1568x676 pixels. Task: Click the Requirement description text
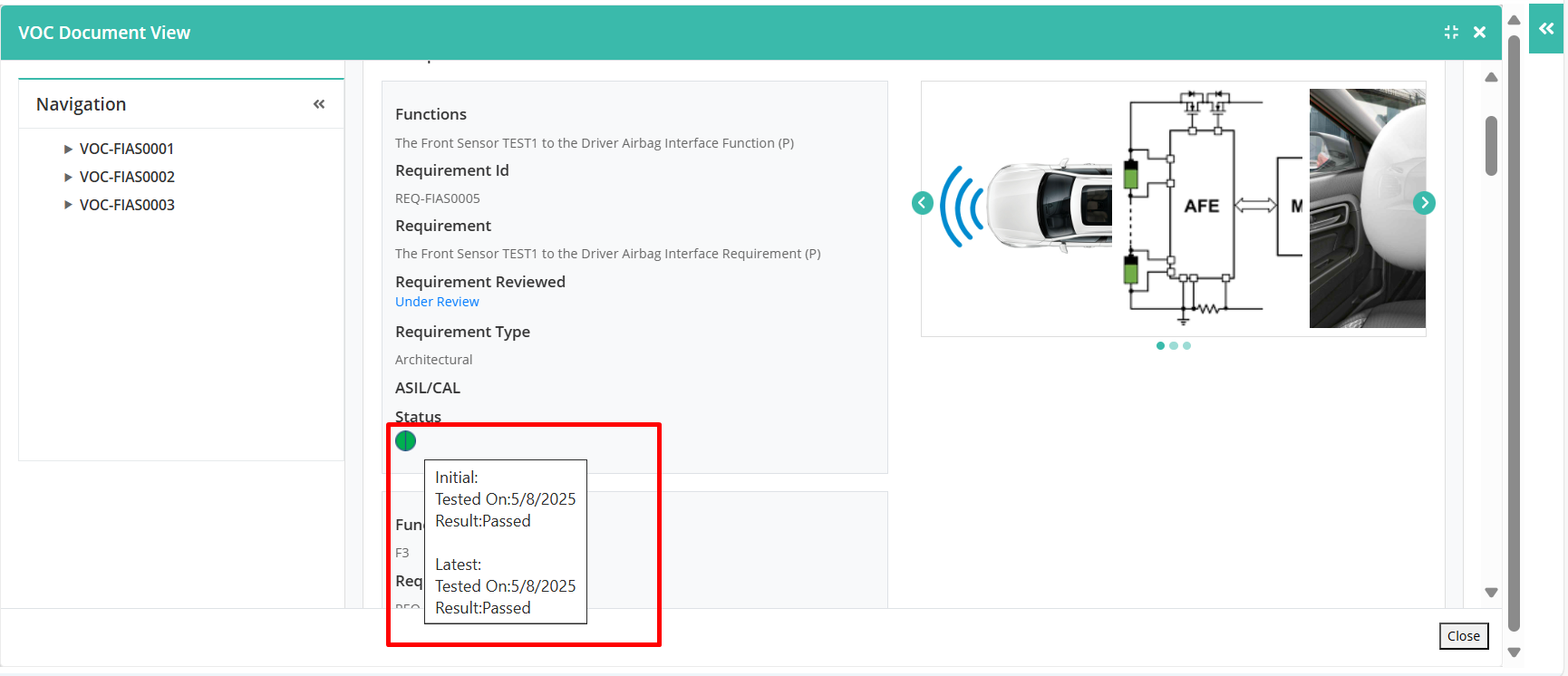pos(607,254)
